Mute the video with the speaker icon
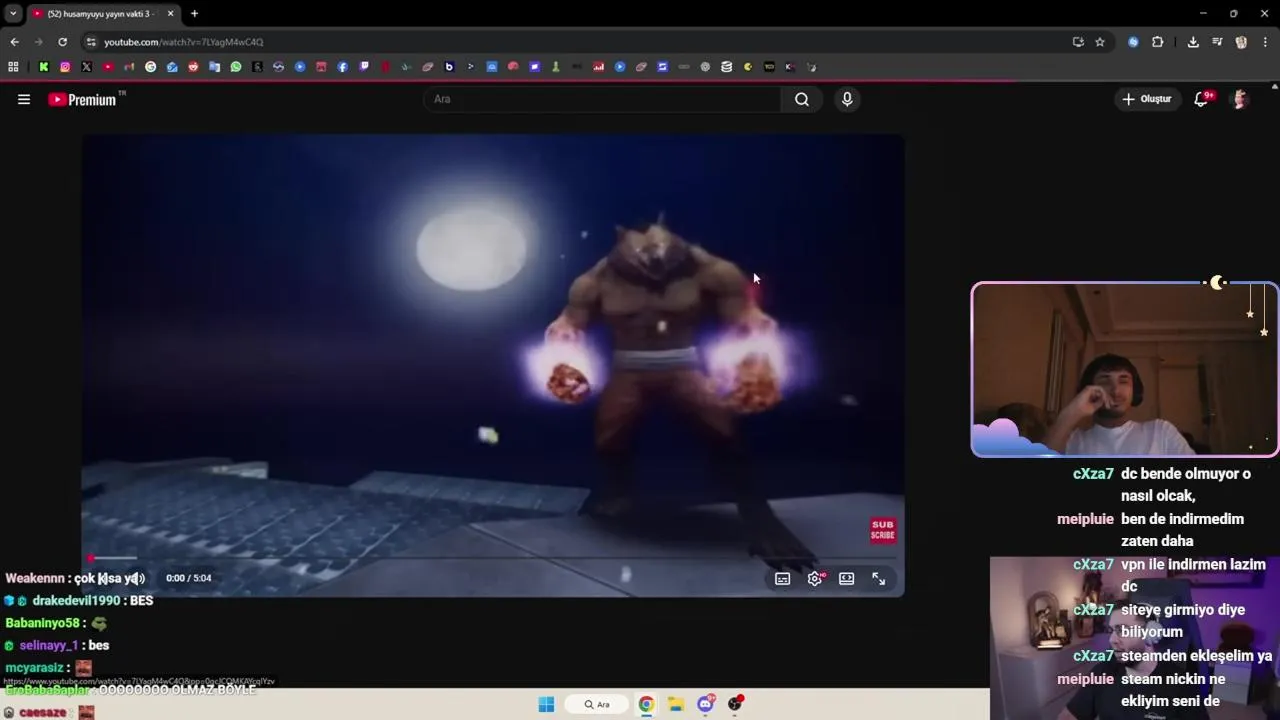Image resolution: width=1280 pixels, height=720 pixels. tap(137, 578)
